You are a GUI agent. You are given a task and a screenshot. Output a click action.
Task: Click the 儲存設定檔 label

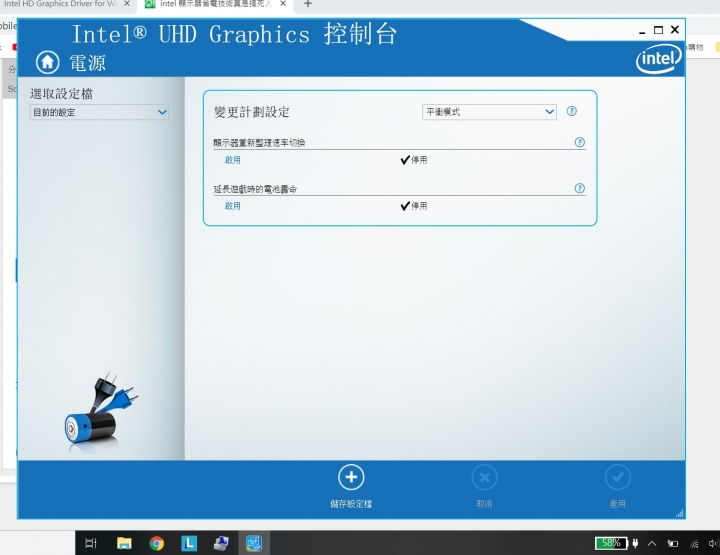click(351, 504)
